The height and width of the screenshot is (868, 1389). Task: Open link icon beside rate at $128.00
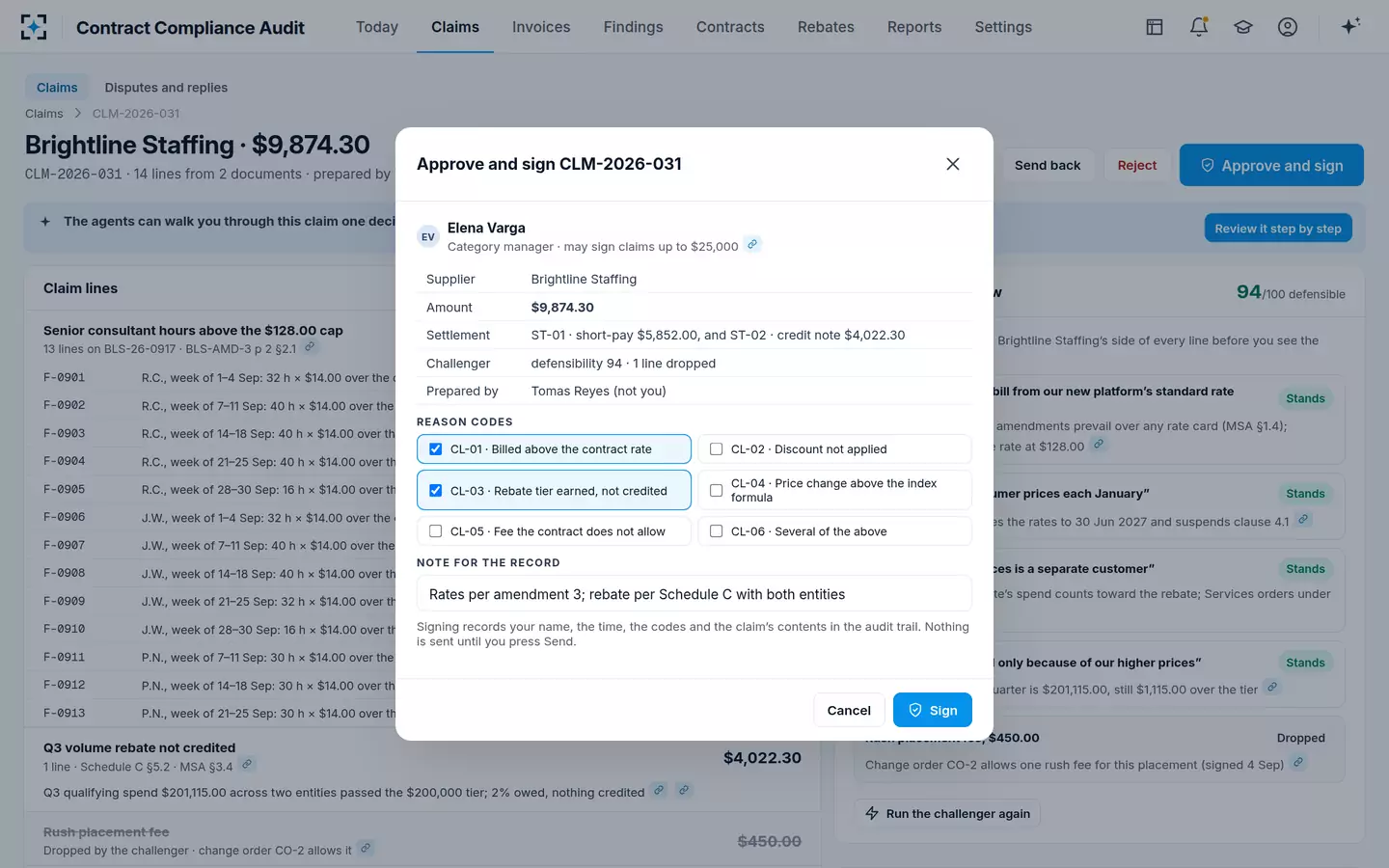[x=1098, y=445]
